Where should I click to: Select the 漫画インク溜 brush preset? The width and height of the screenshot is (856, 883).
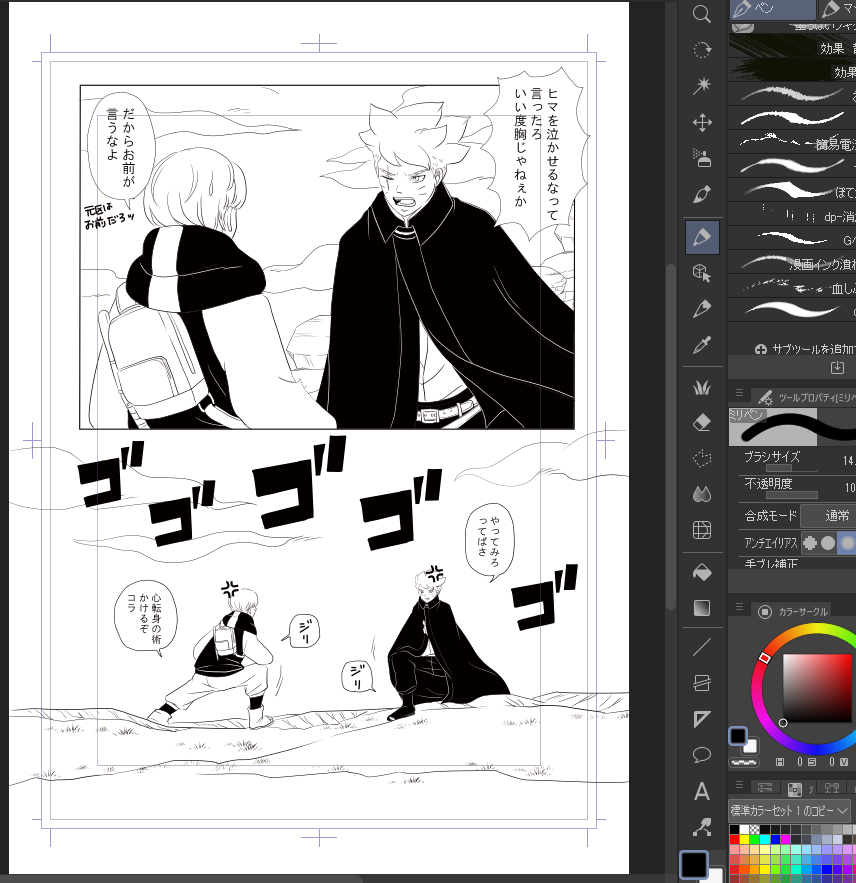pyautogui.click(x=792, y=263)
